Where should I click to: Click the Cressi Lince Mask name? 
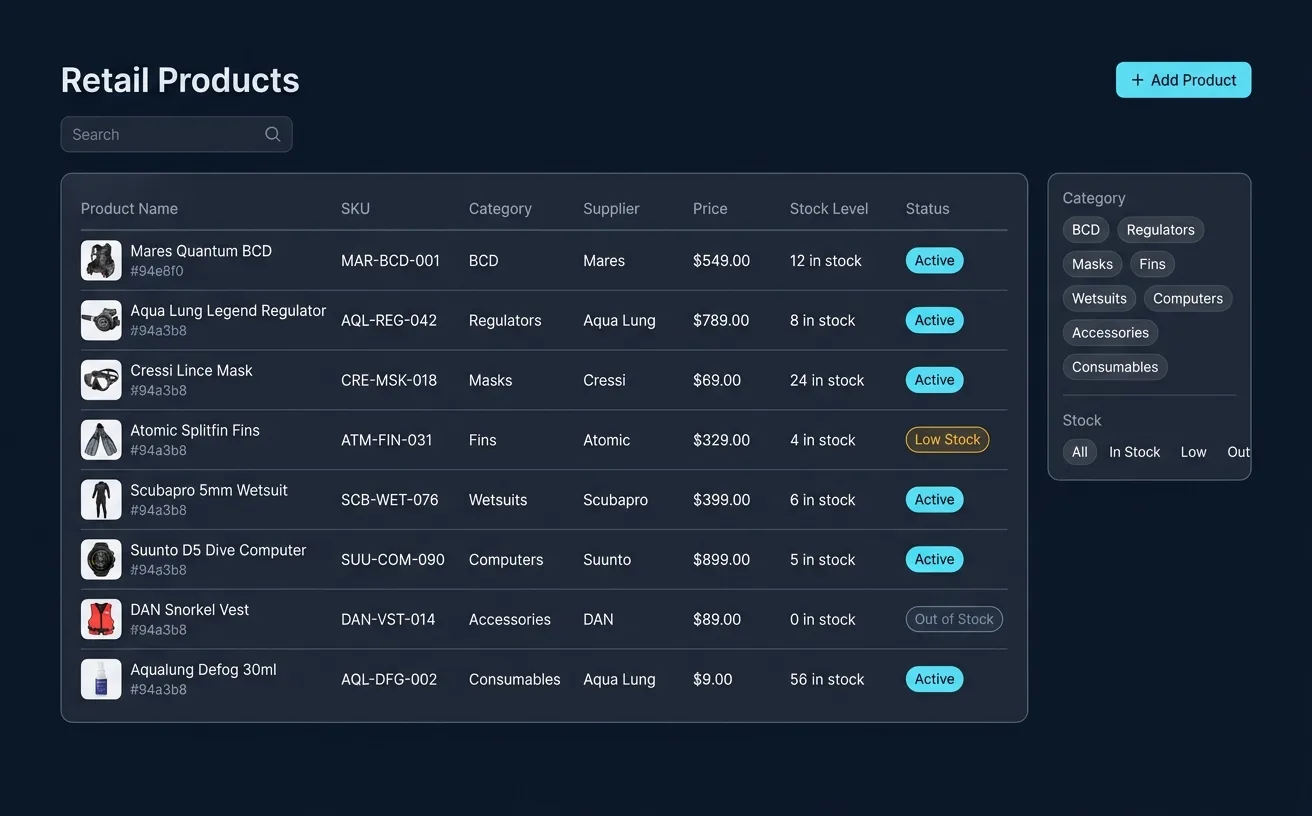point(191,371)
